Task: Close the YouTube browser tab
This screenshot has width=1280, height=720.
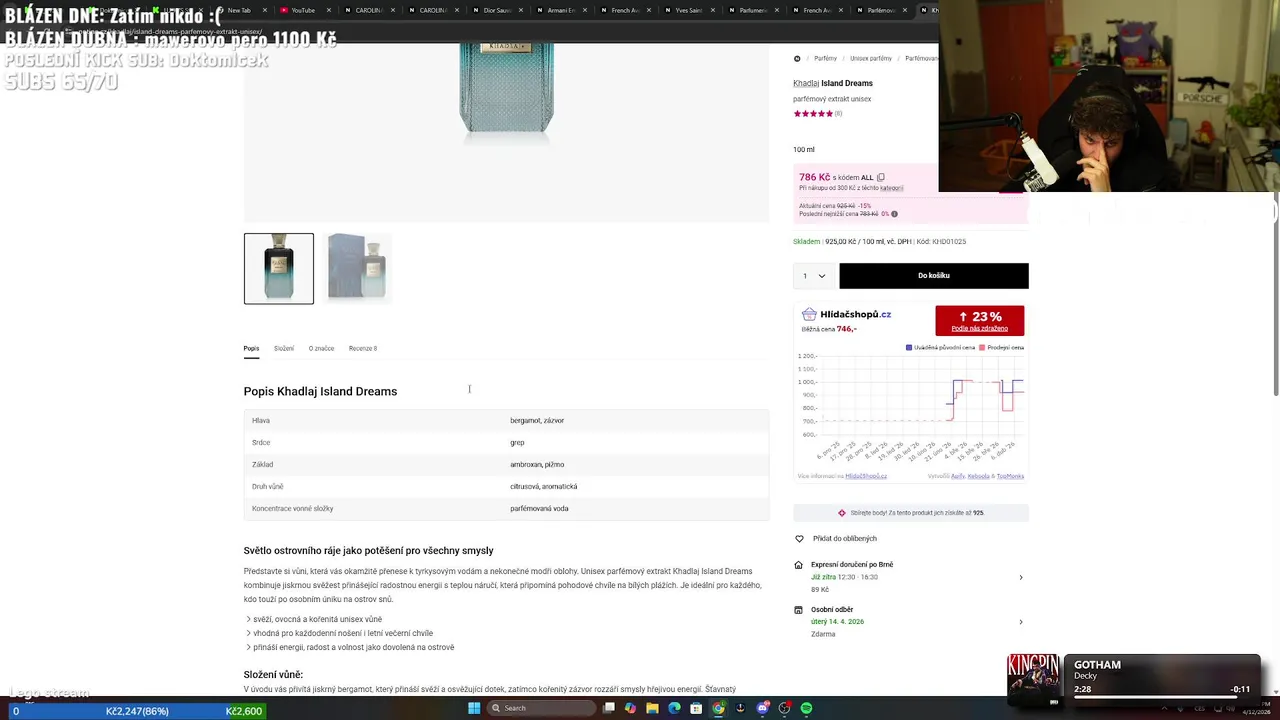Action: tap(328, 10)
